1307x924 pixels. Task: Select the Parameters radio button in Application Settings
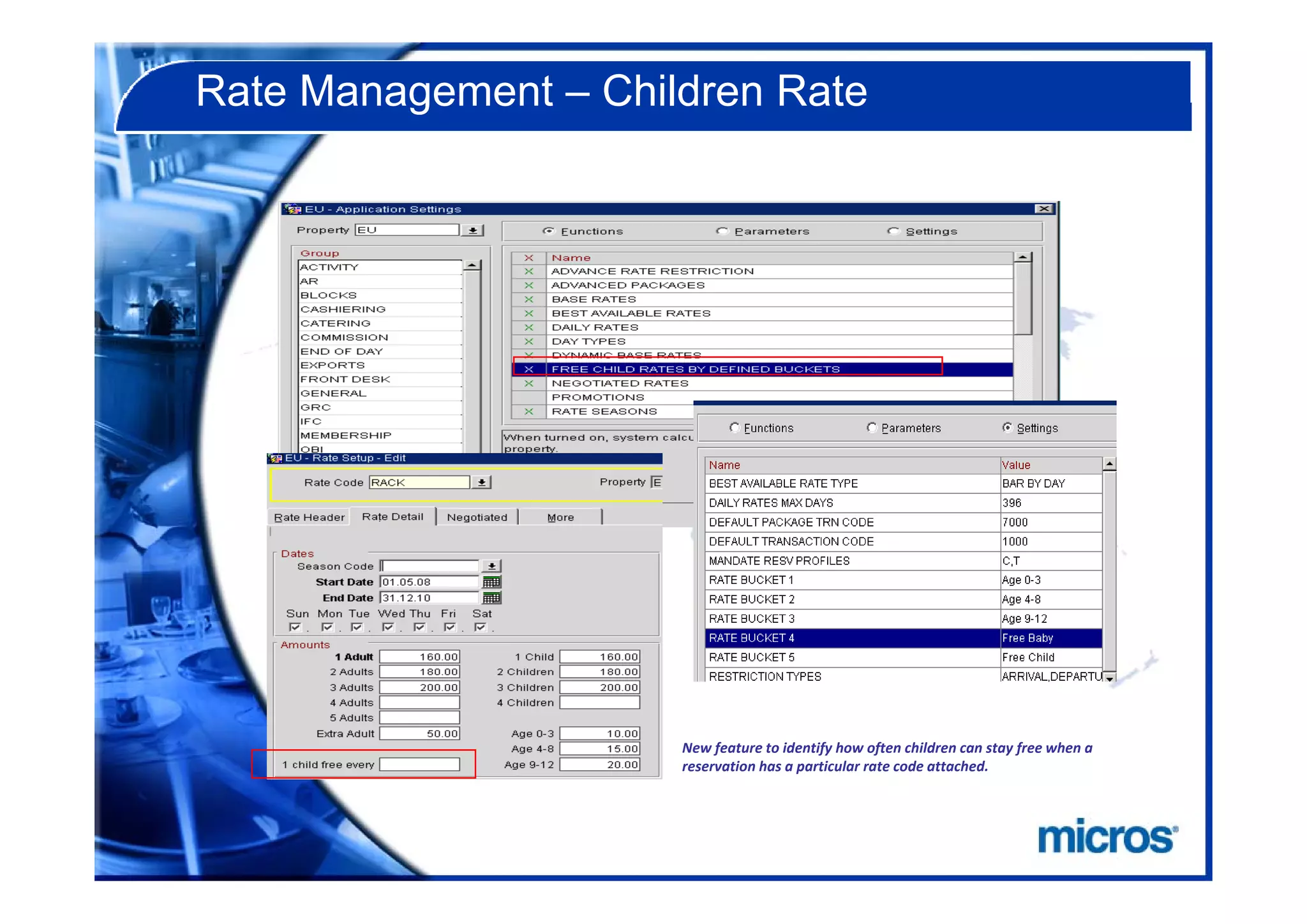(722, 231)
